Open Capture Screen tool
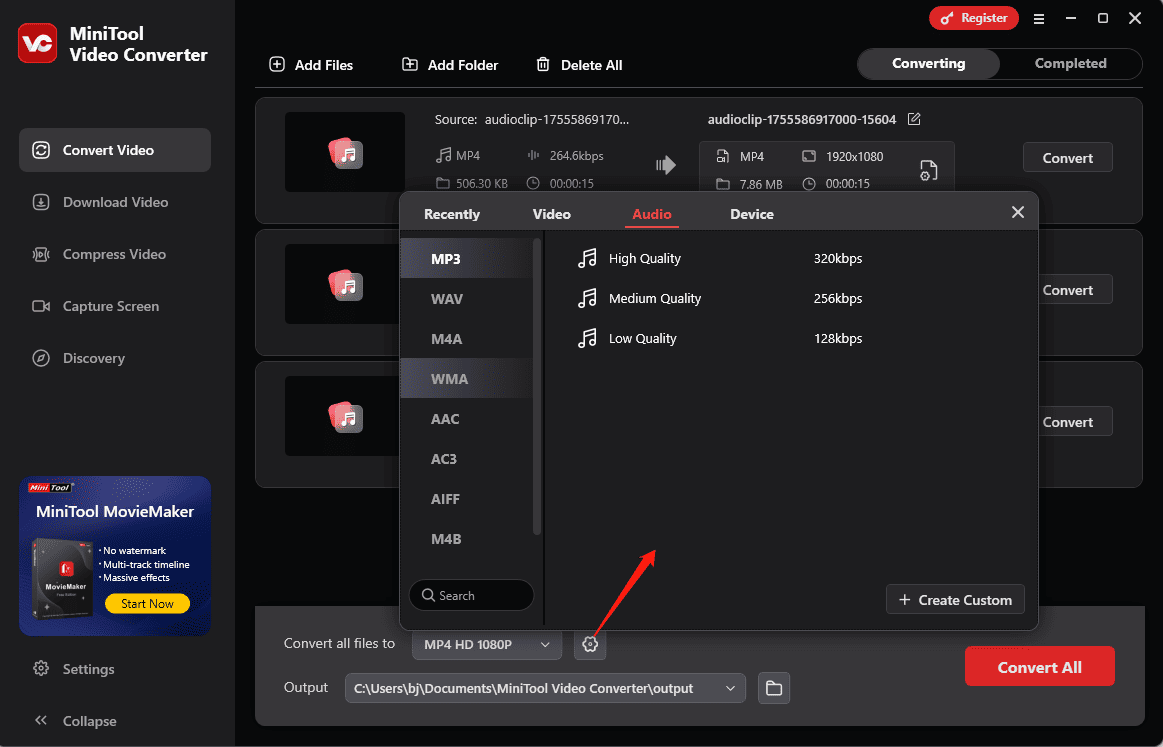This screenshot has width=1163, height=747. pos(115,306)
